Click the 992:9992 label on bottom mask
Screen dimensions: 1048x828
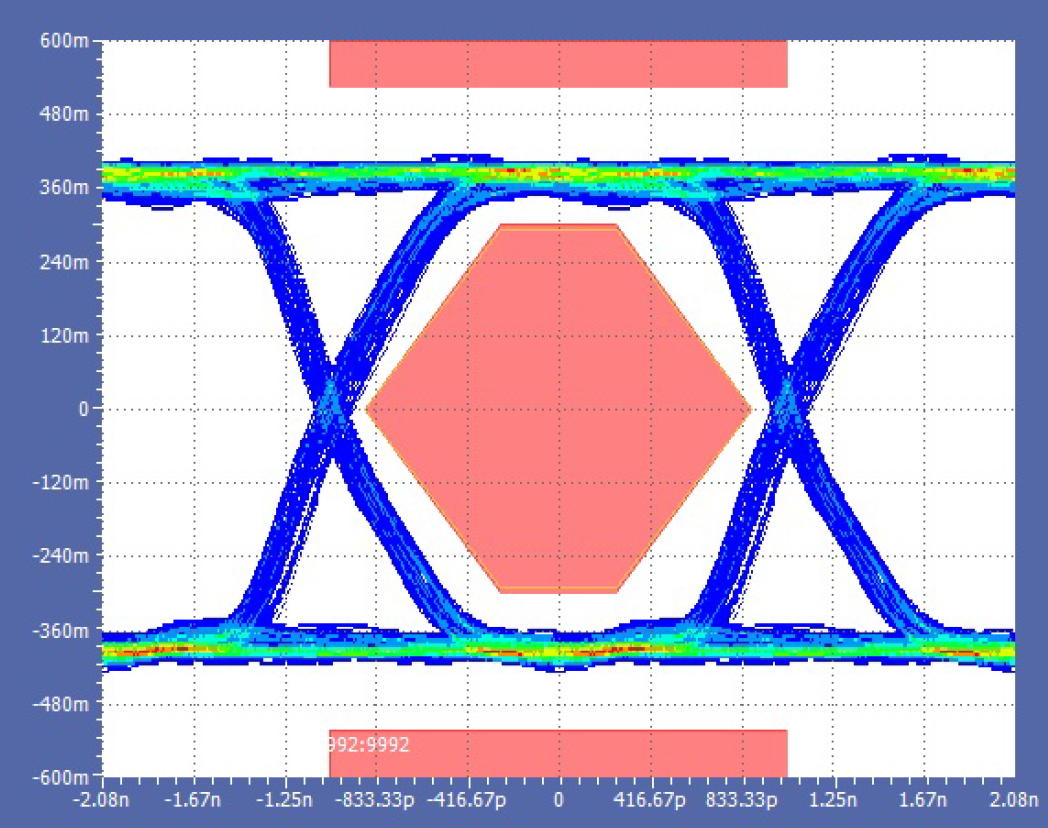[369, 745]
